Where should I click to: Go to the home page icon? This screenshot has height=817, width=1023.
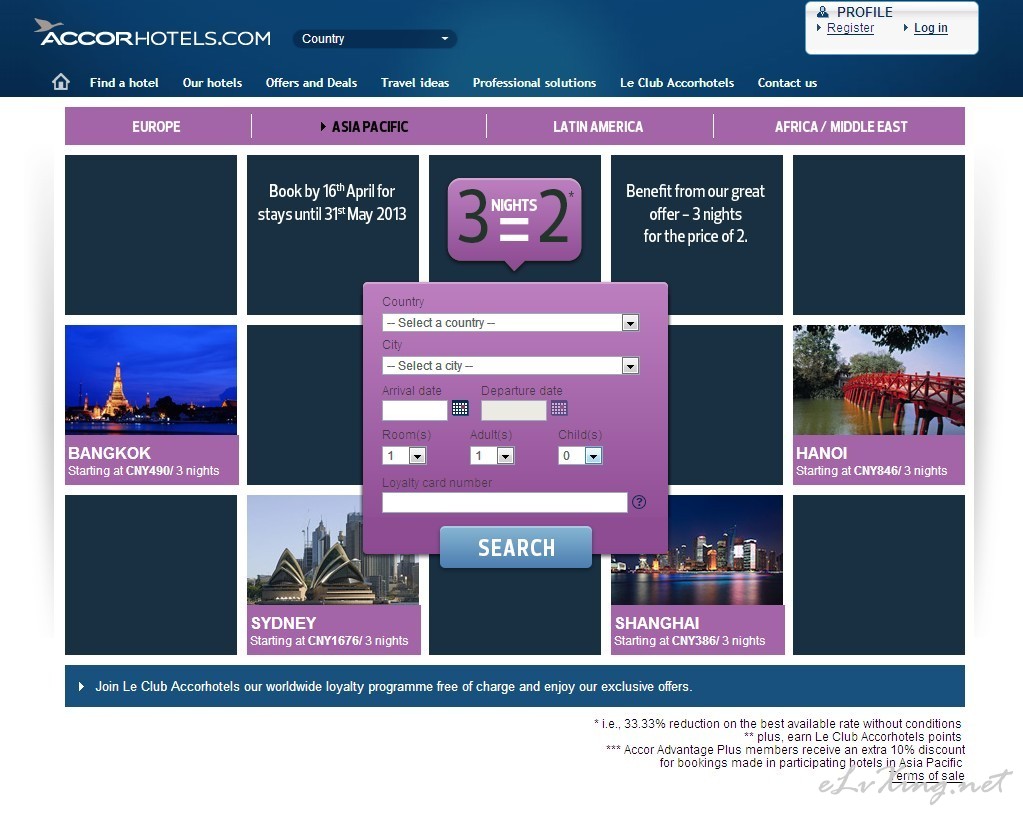pyautogui.click(x=61, y=82)
